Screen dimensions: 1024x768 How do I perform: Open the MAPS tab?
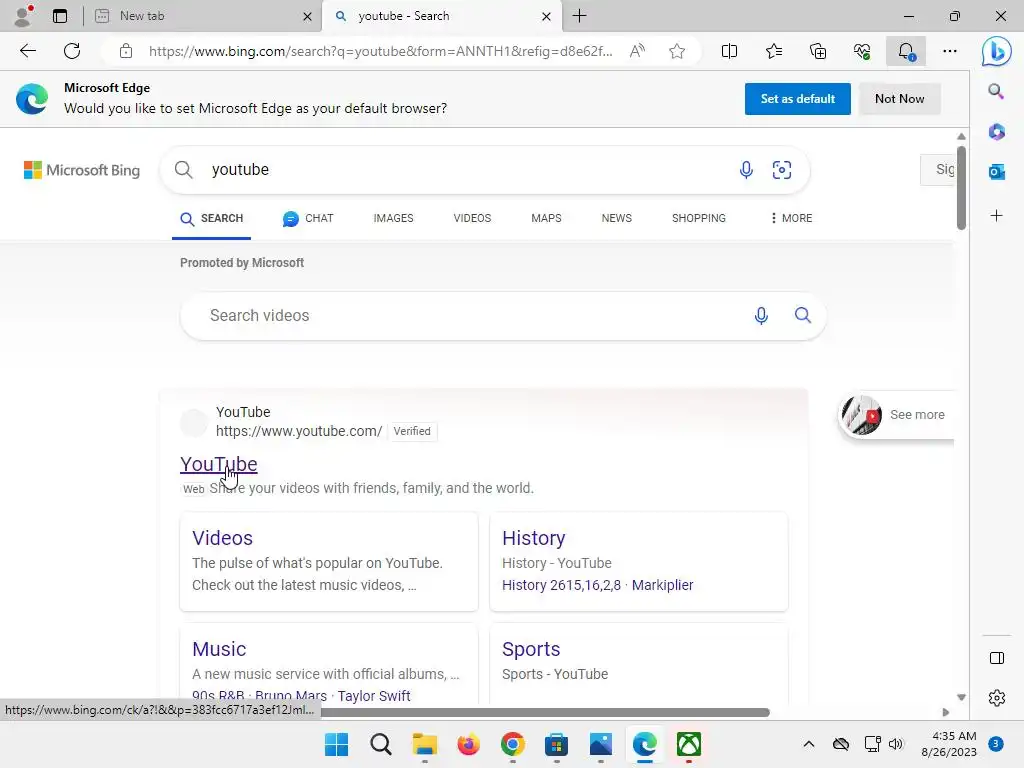coord(546,218)
